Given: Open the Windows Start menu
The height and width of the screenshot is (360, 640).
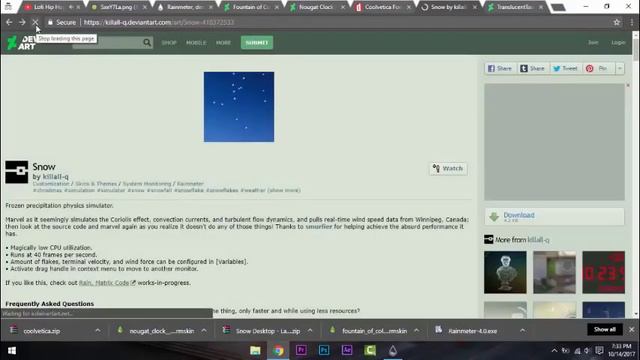Looking at the screenshot, I should pyautogui.click(x=11, y=351).
